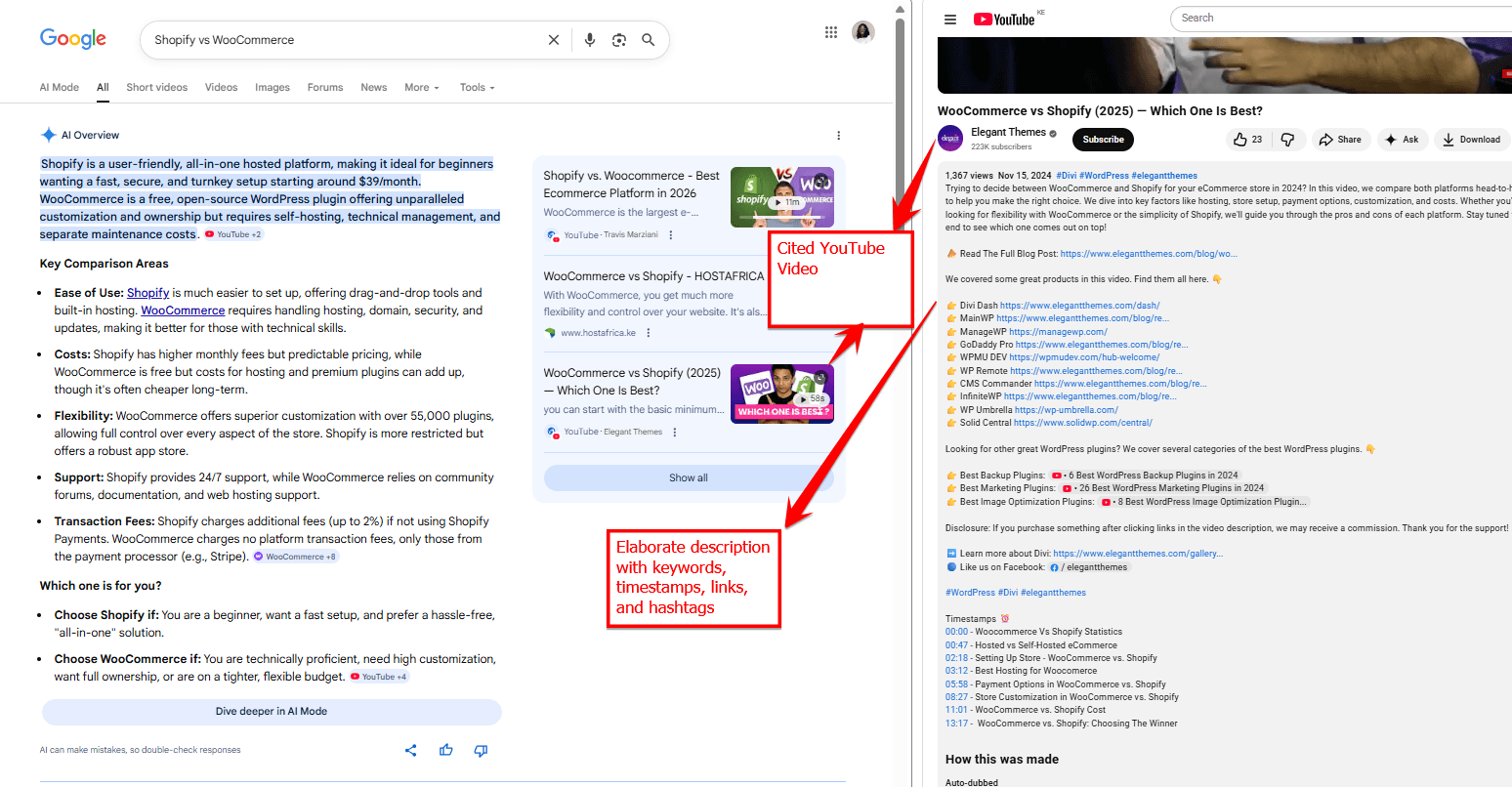Give thumbs up to the AI Overview

tap(445, 750)
